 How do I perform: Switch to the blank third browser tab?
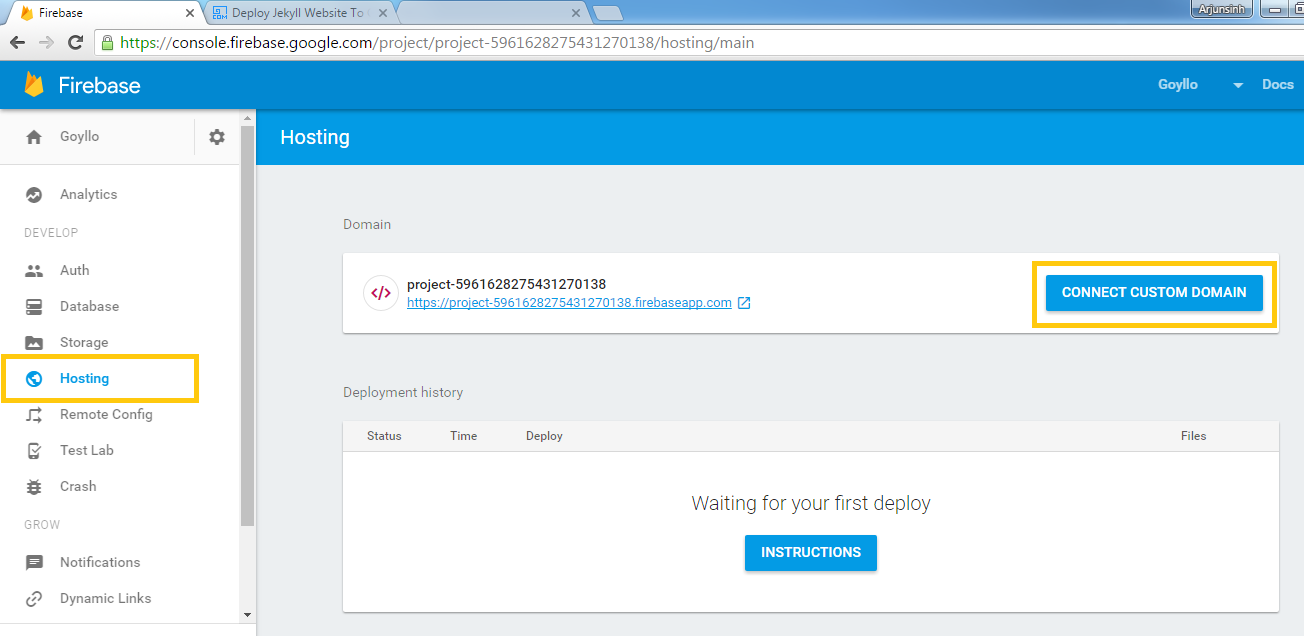[490, 13]
